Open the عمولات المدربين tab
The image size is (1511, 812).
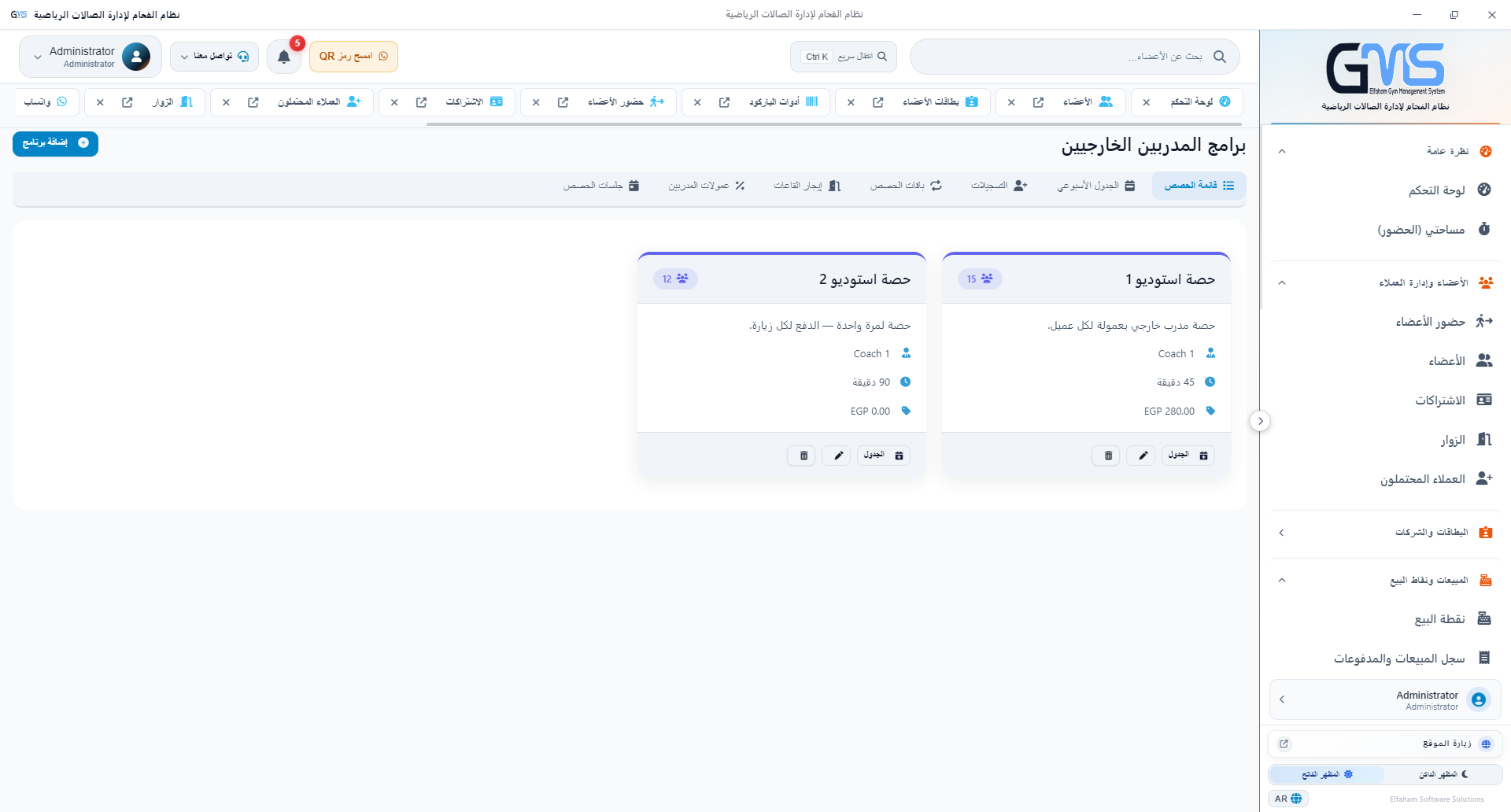[x=706, y=186]
